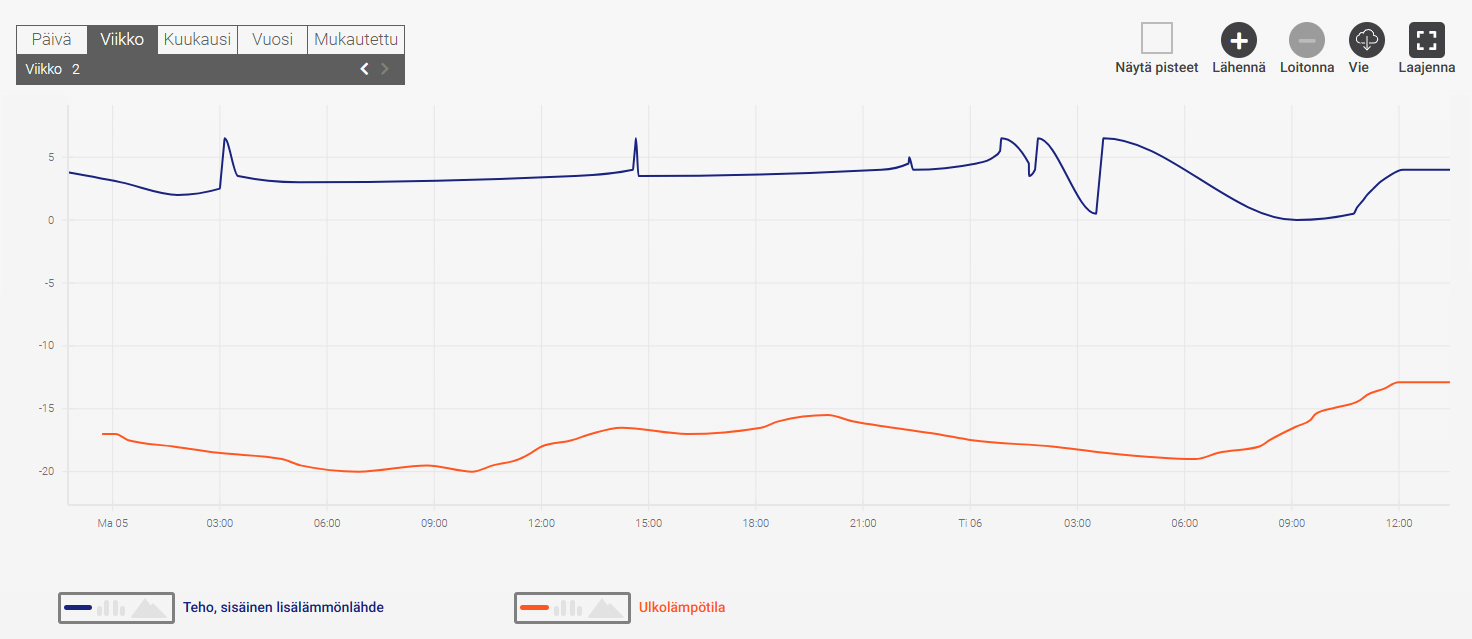Switch to the Päivä tab
This screenshot has width=1472, height=639.
tap(52, 40)
